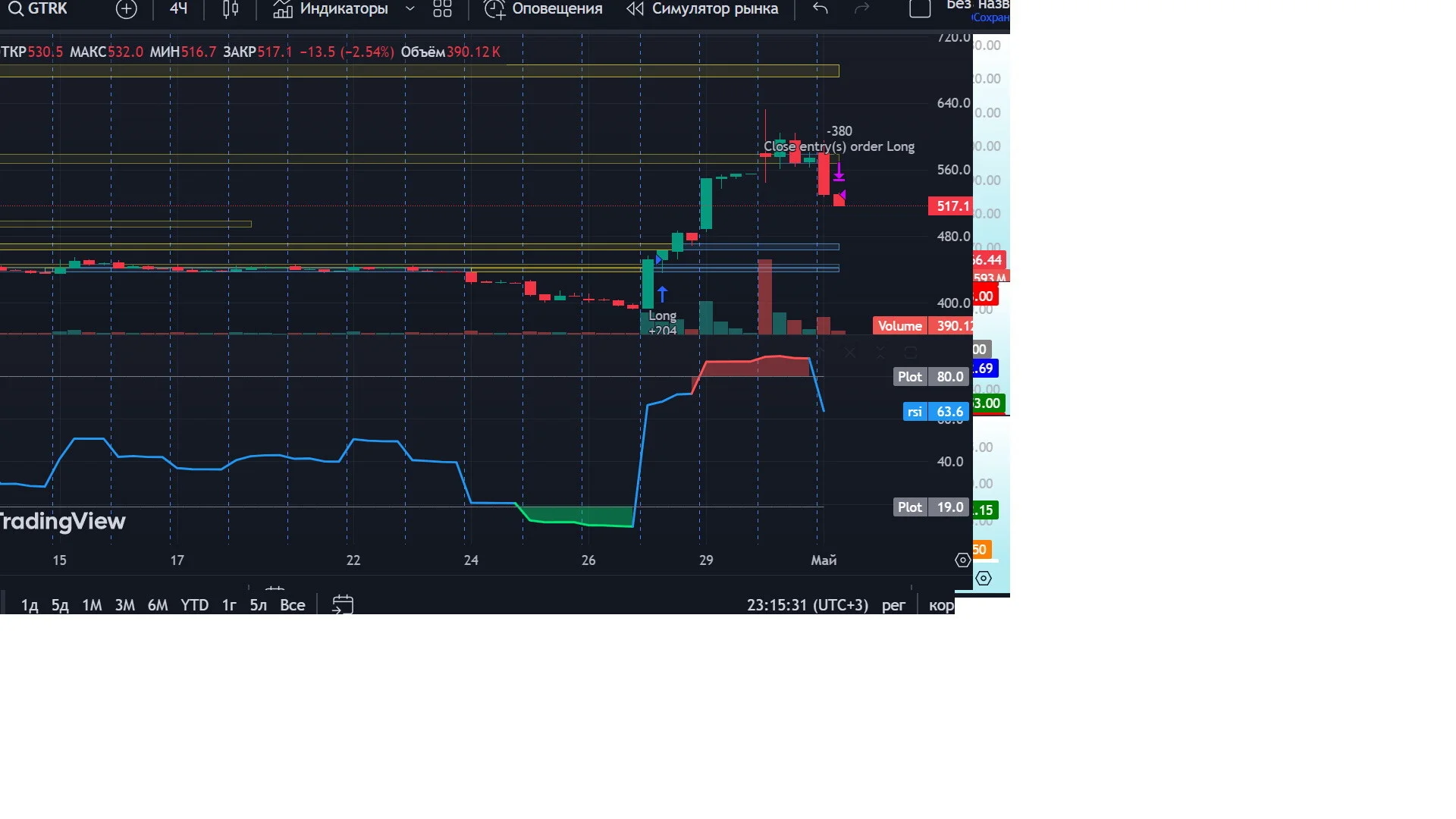Start the Симулятор рынка replay mode
Viewport: 1456px width, 819px height.
702,9
